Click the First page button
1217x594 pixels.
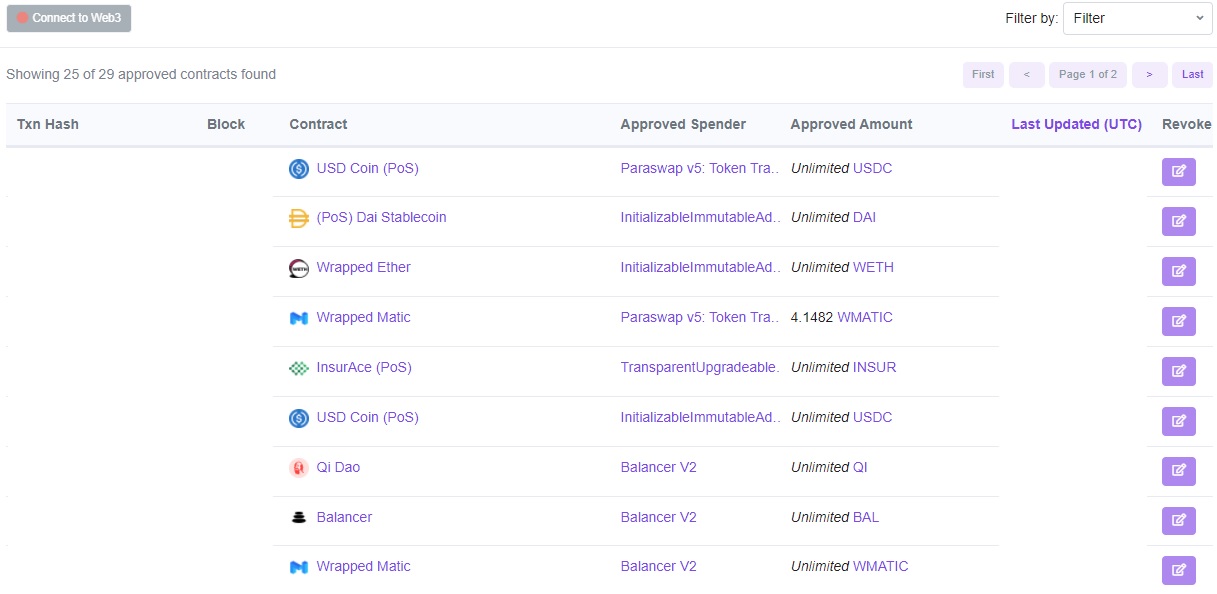pos(983,75)
